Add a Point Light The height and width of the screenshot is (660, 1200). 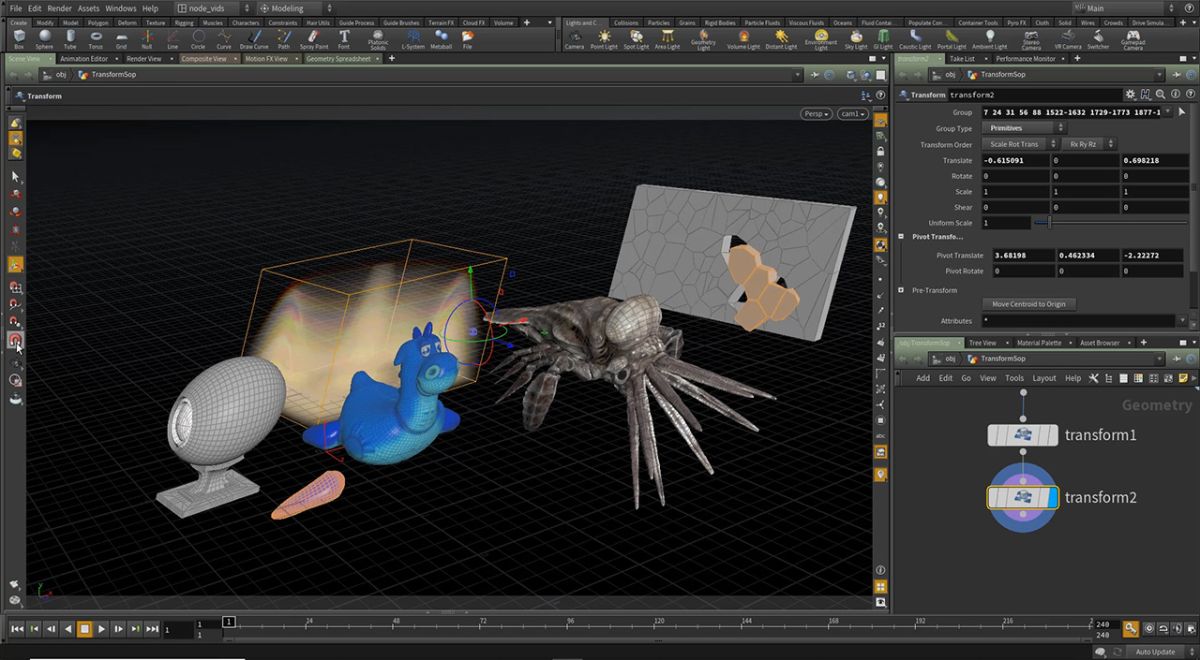click(604, 40)
